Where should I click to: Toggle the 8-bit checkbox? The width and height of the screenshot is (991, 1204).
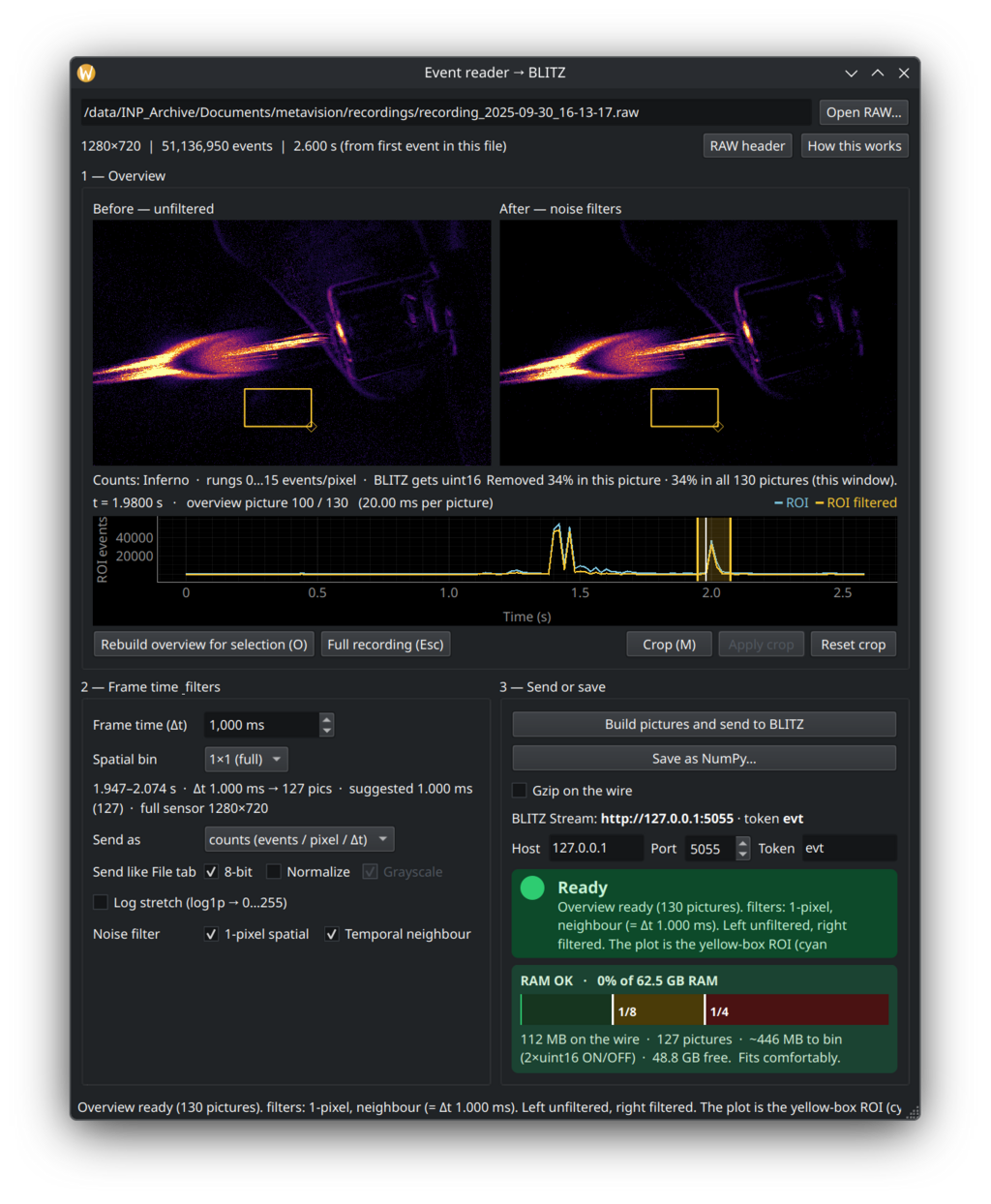211,872
